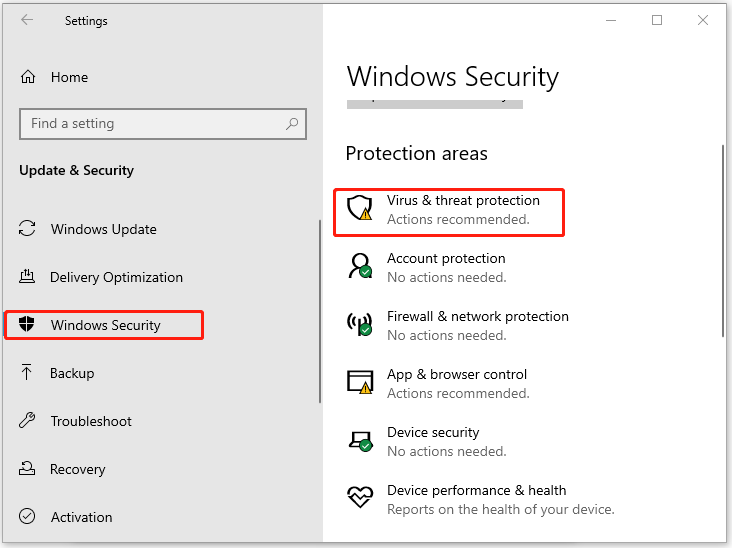The image size is (732, 548).
Task: Click the search magnifier icon
Action: pos(292,124)
